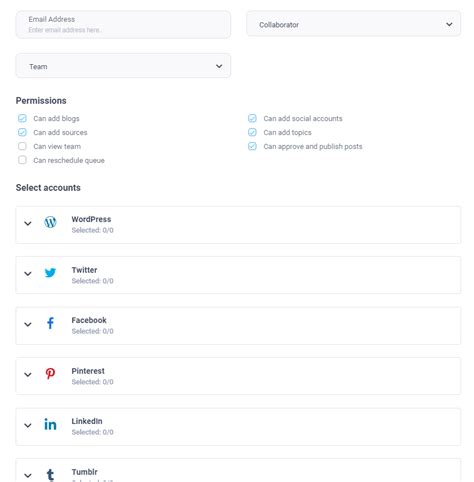The image size is (474, 482).
Task: Uncheck Can add social accounts permission
Action: point(252,118)
